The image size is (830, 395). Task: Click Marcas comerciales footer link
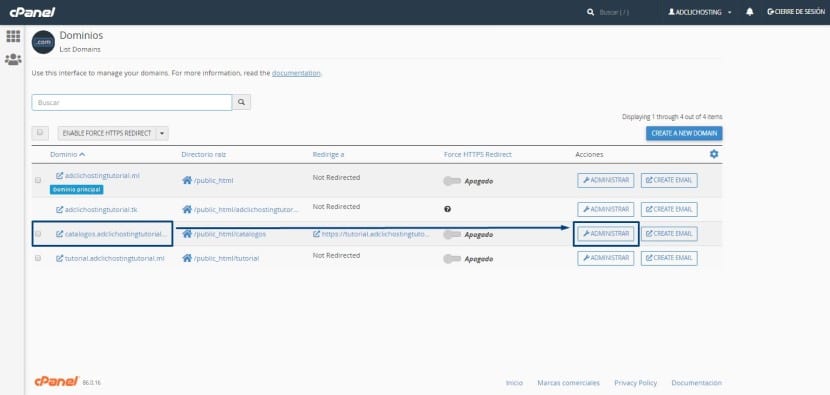(569, 382)
